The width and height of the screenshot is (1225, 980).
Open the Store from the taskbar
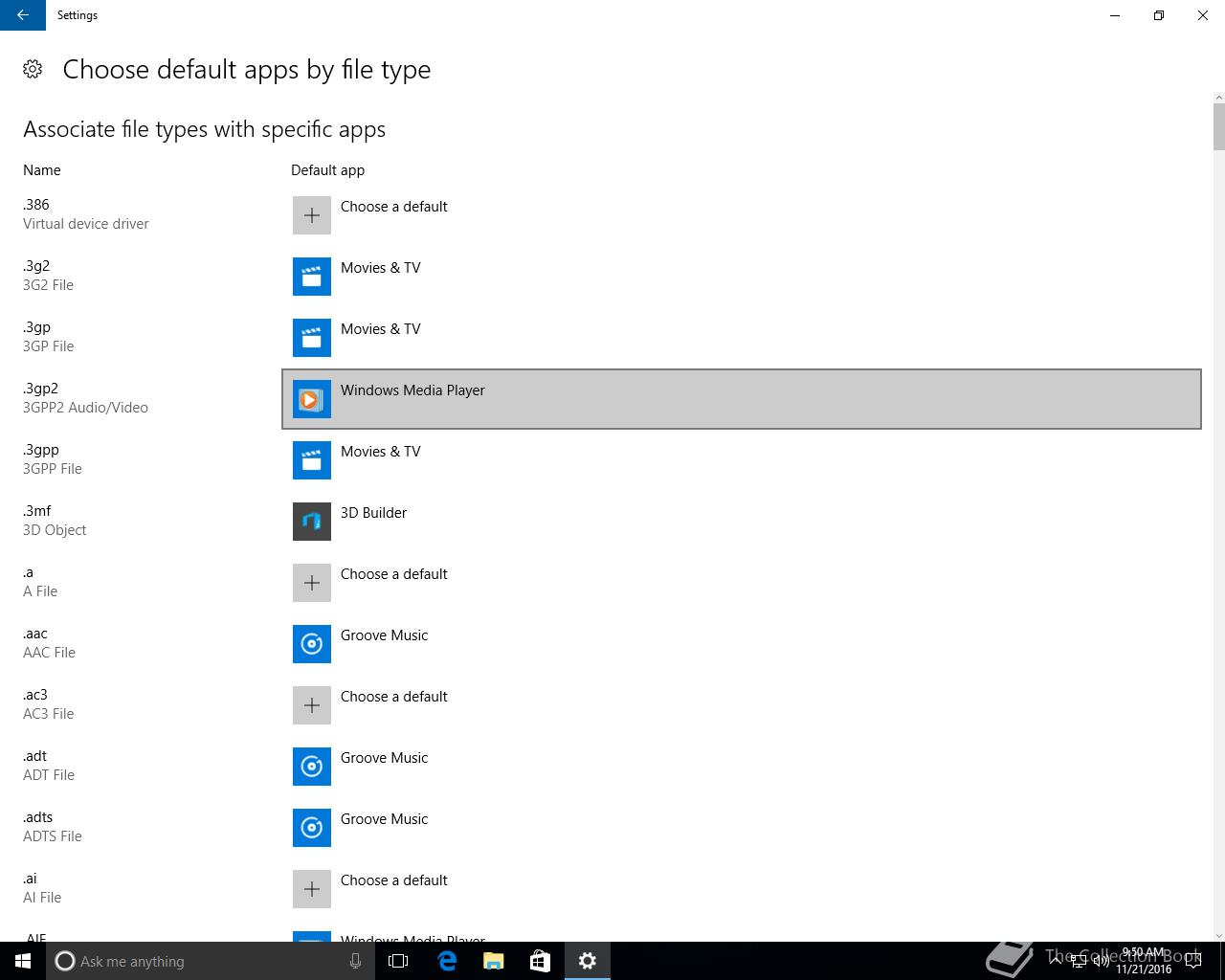[x=540, y=961]
